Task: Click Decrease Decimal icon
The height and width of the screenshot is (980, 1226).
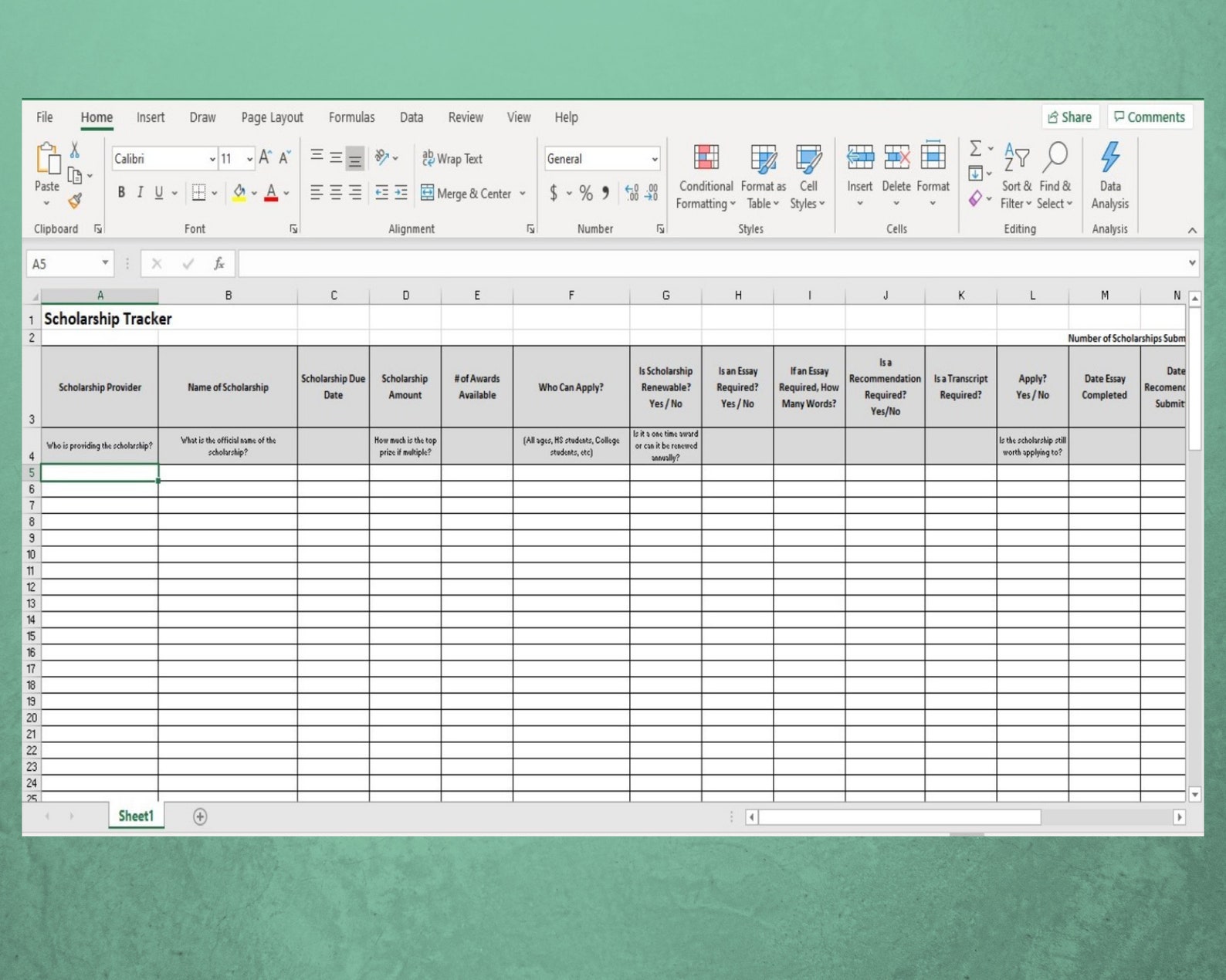Action: pyautogui.click(x=651, y=193)
